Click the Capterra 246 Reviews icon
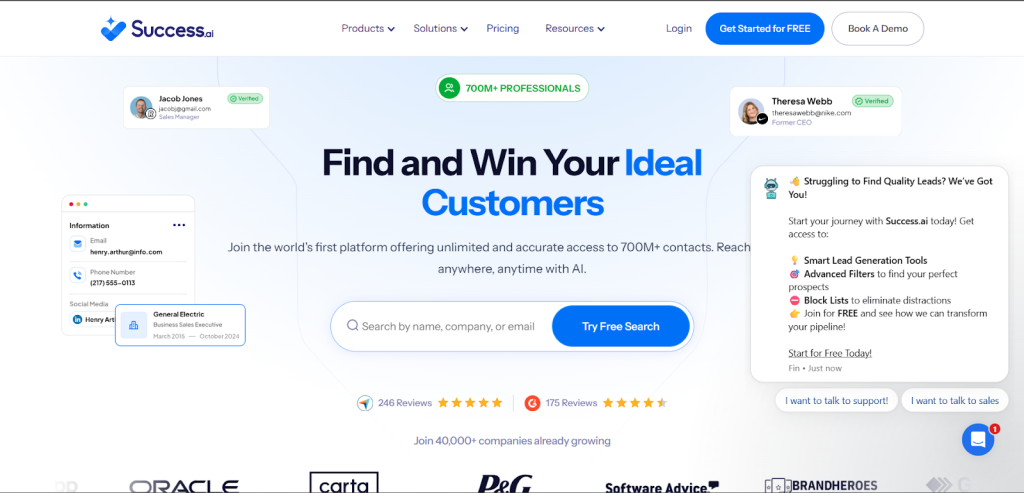This screenshot has height=493, width=1024. [364, 403]
